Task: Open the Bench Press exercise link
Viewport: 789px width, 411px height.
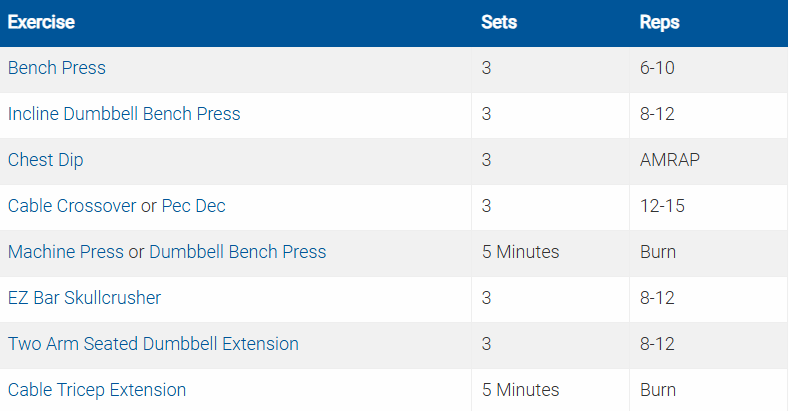Action: [x=57, y=68]
